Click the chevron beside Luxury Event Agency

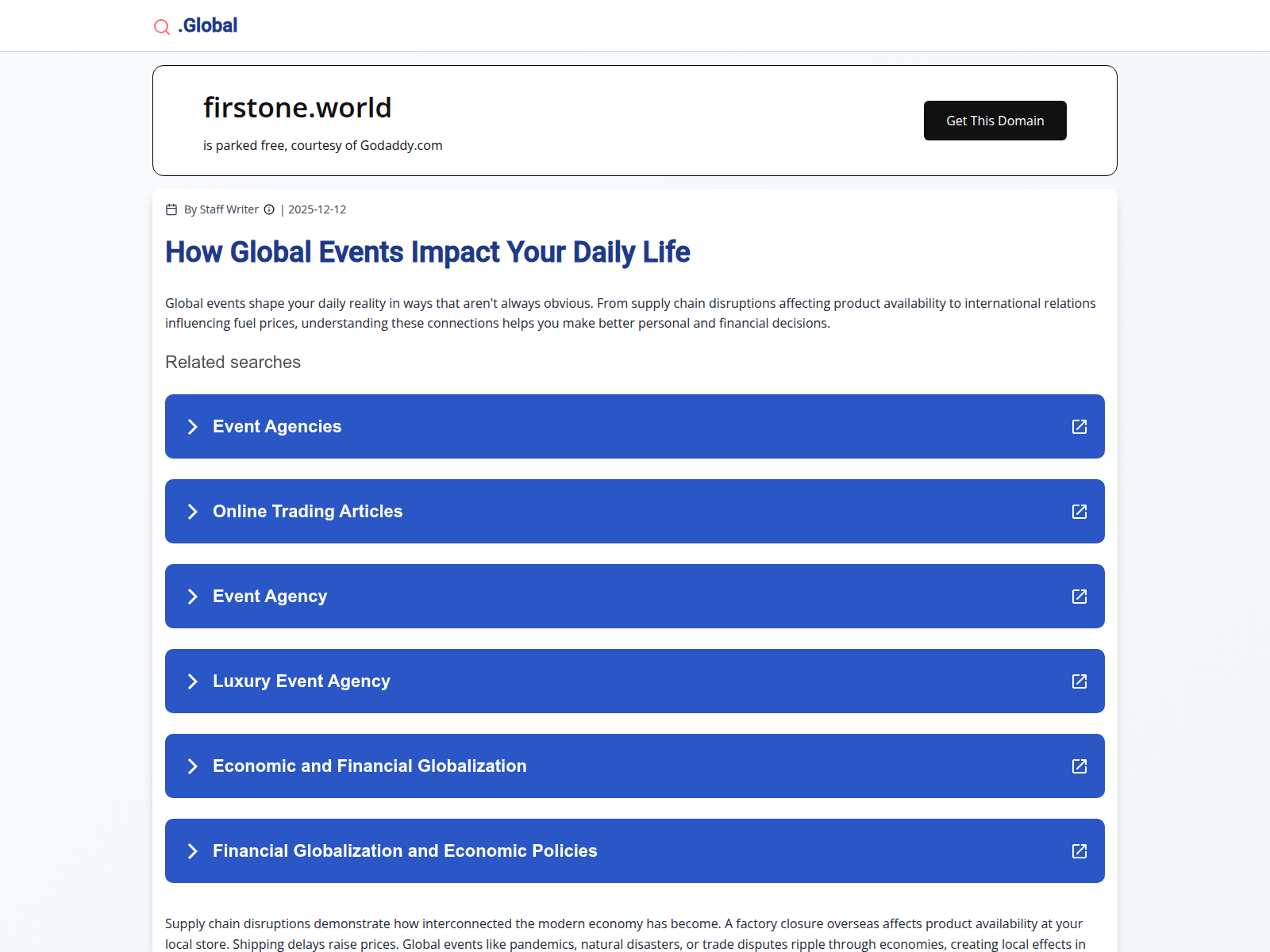click(192, 681)
